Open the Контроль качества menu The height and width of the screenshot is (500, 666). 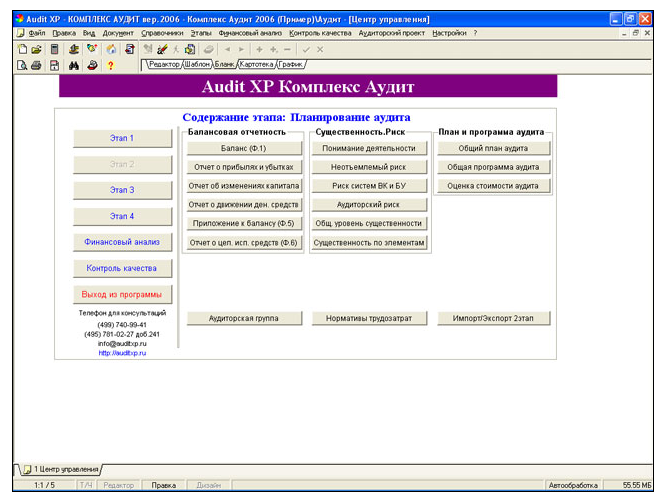pyautogui.click(x=320, y=33)
